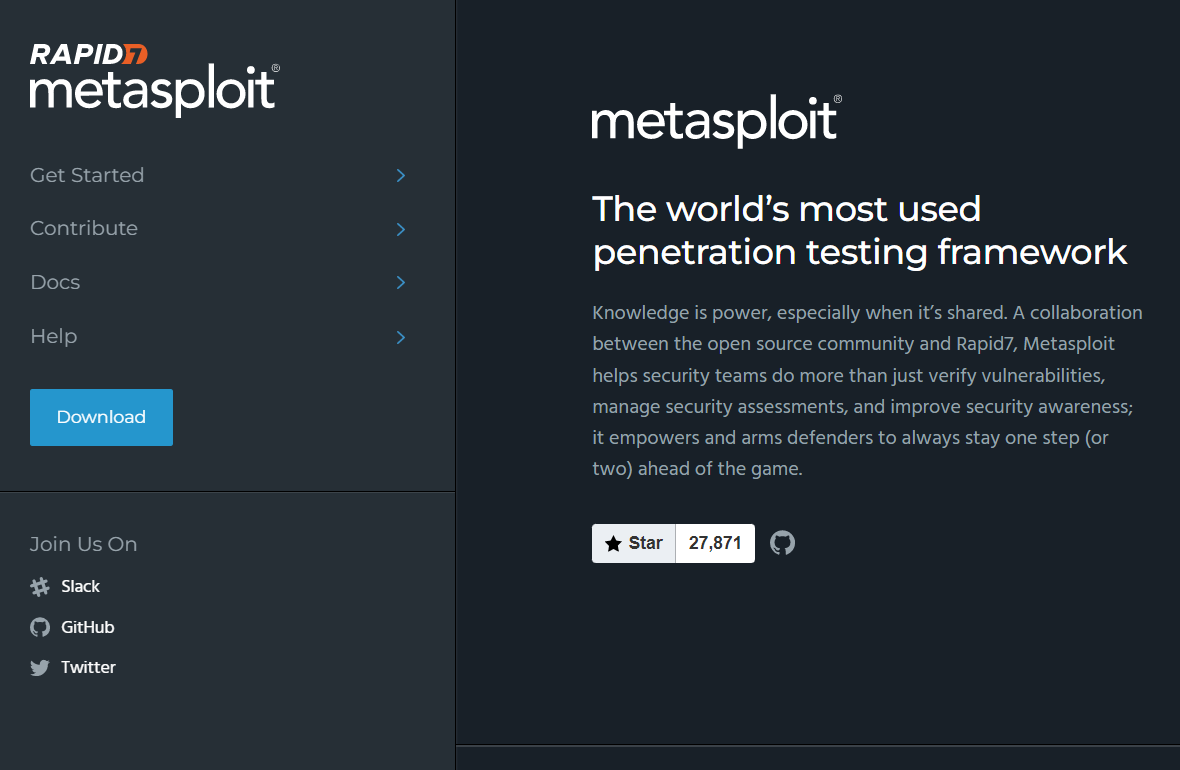Click the GitHub icon under Join Us On
Viewport: 1180px width, 770px height.
(39, 627)
